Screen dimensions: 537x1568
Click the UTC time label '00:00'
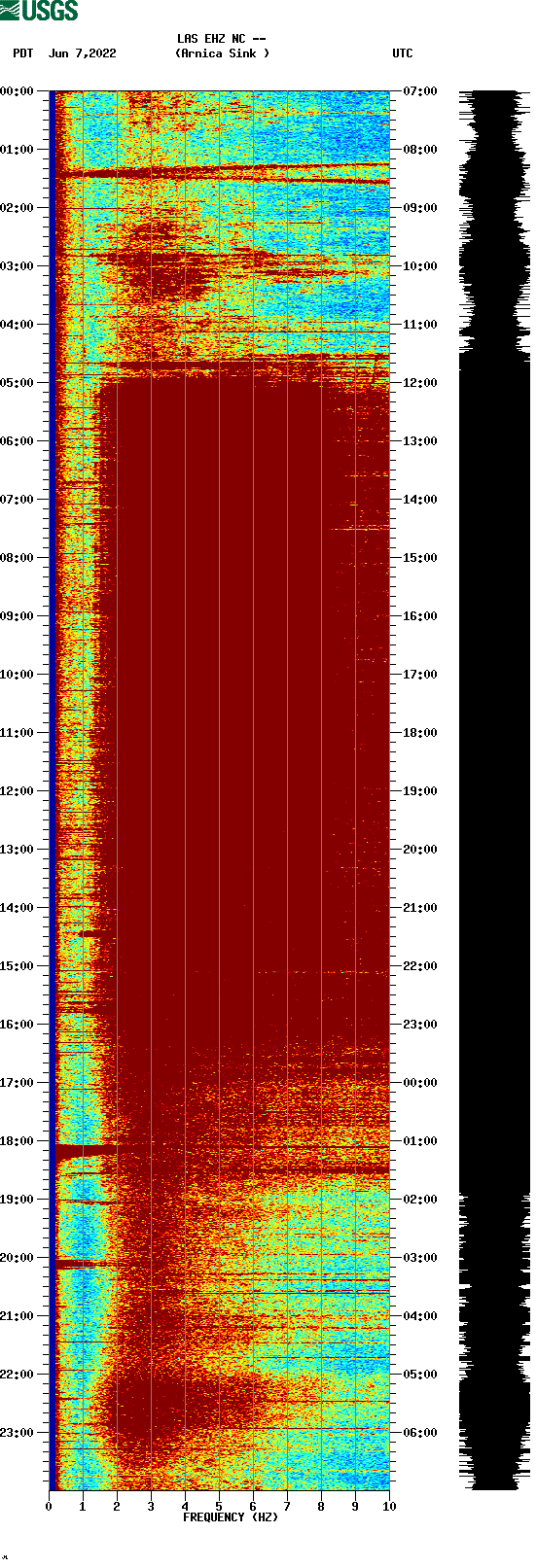point(420,1083)
